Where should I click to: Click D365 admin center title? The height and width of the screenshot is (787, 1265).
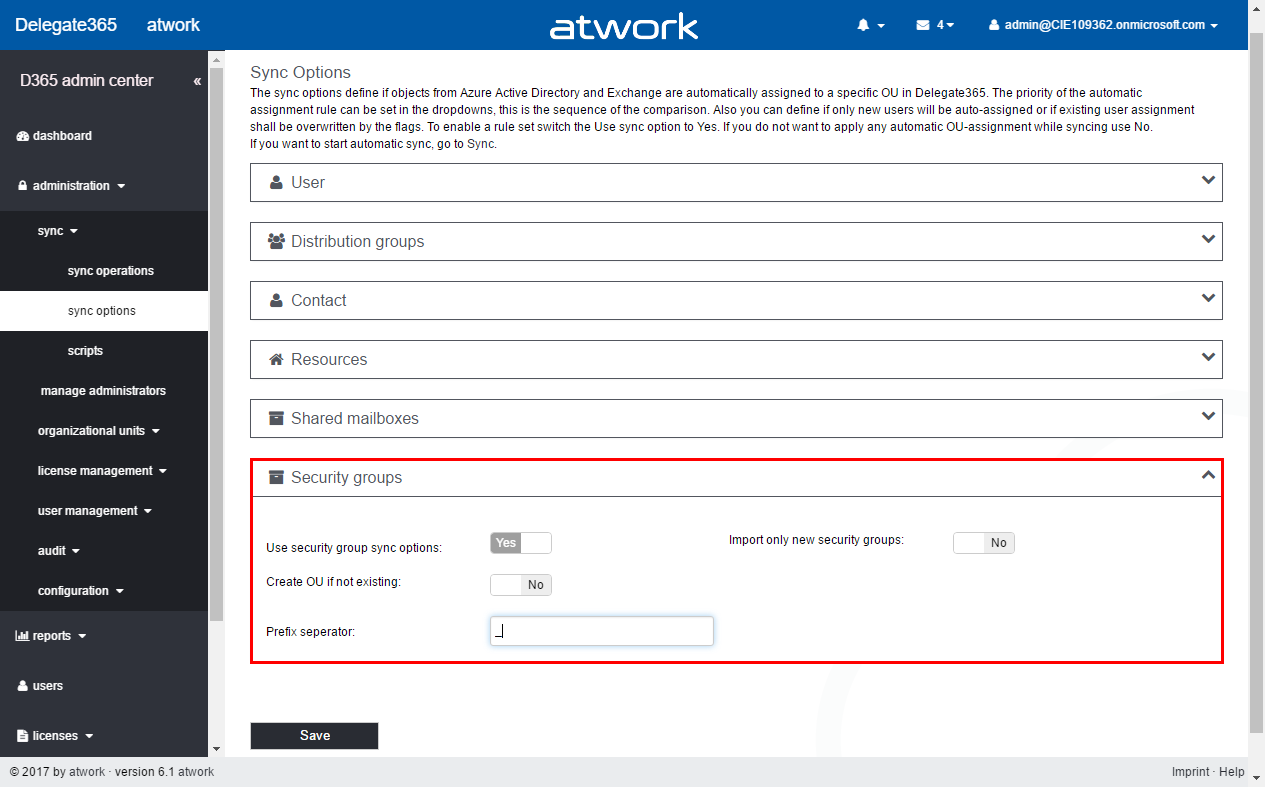click(x=87, y=80)
